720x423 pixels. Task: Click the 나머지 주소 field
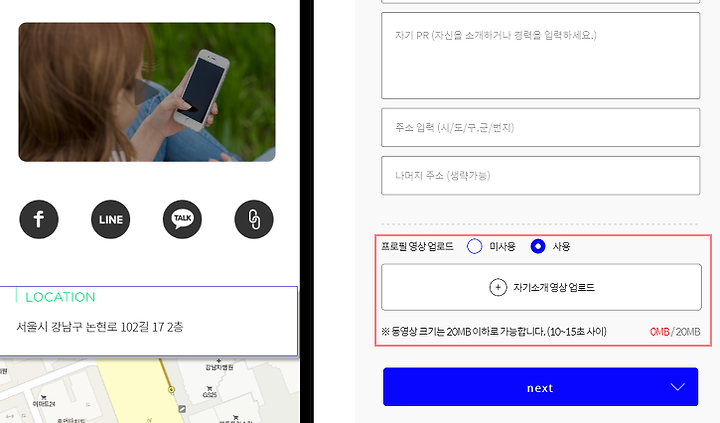tap(540, 175)
